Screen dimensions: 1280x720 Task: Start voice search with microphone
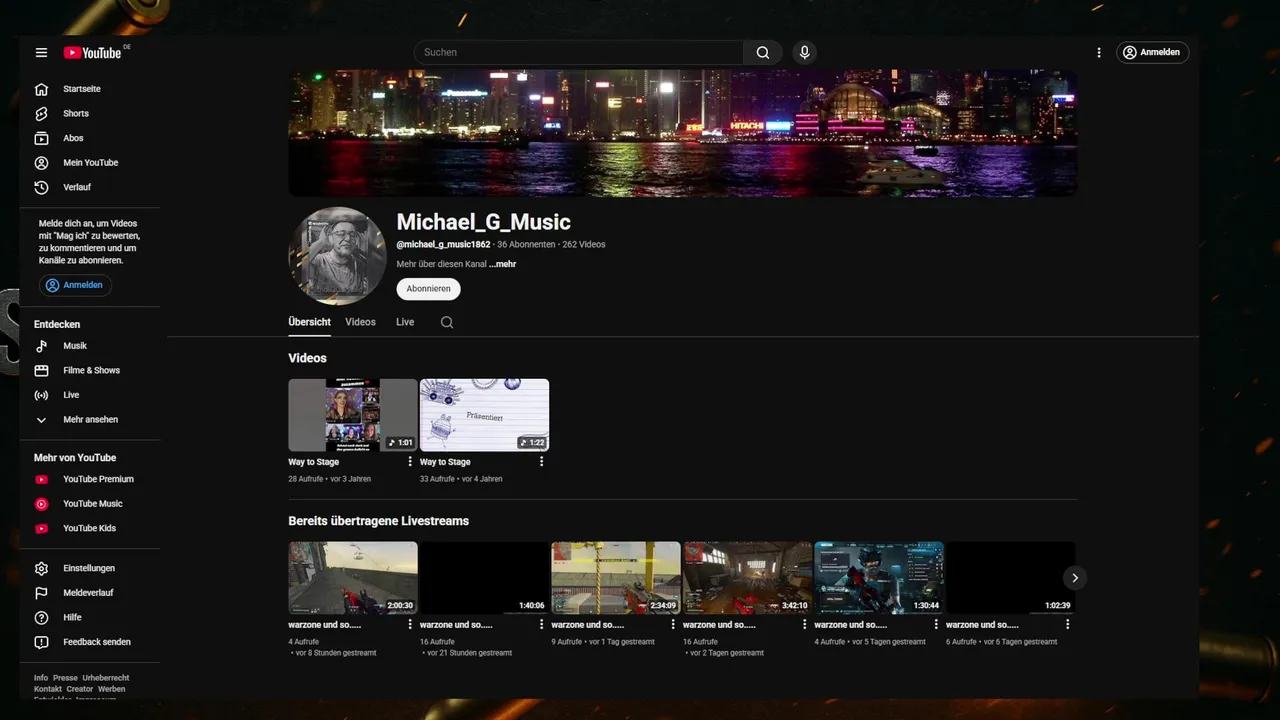click(804, 53)
